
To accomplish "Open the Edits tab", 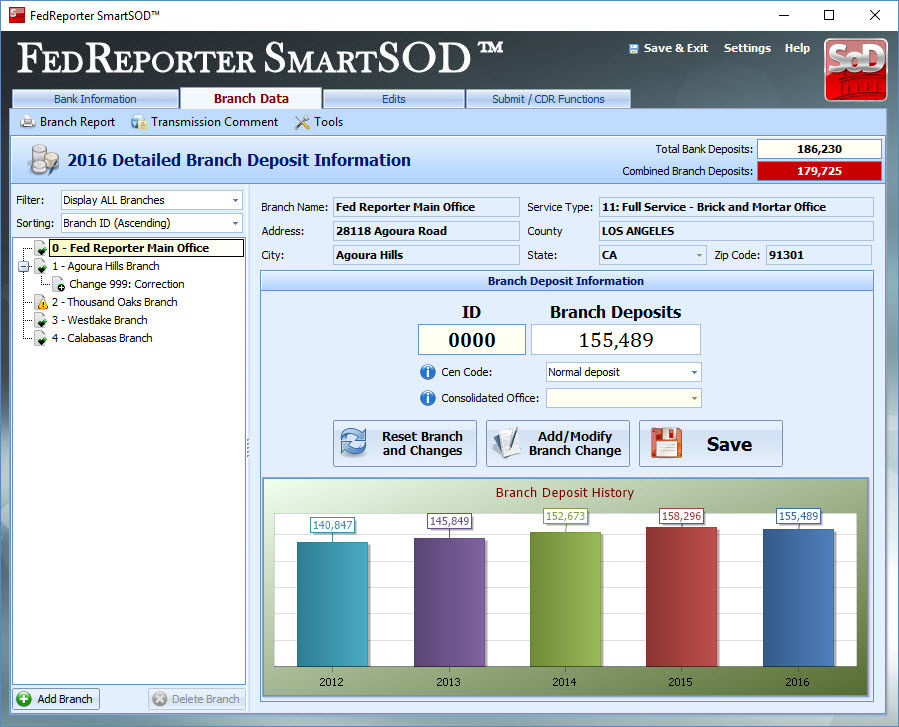I will coord(393,99).
